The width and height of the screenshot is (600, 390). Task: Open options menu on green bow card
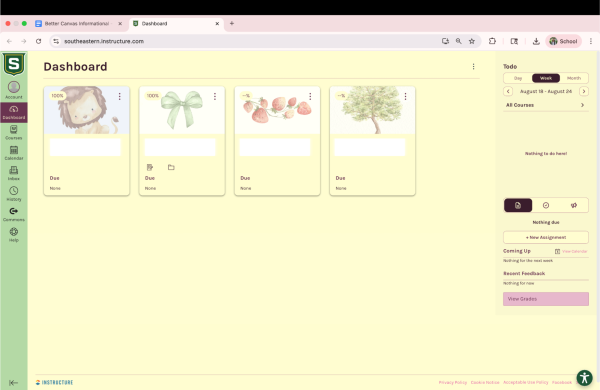[215, 96]
